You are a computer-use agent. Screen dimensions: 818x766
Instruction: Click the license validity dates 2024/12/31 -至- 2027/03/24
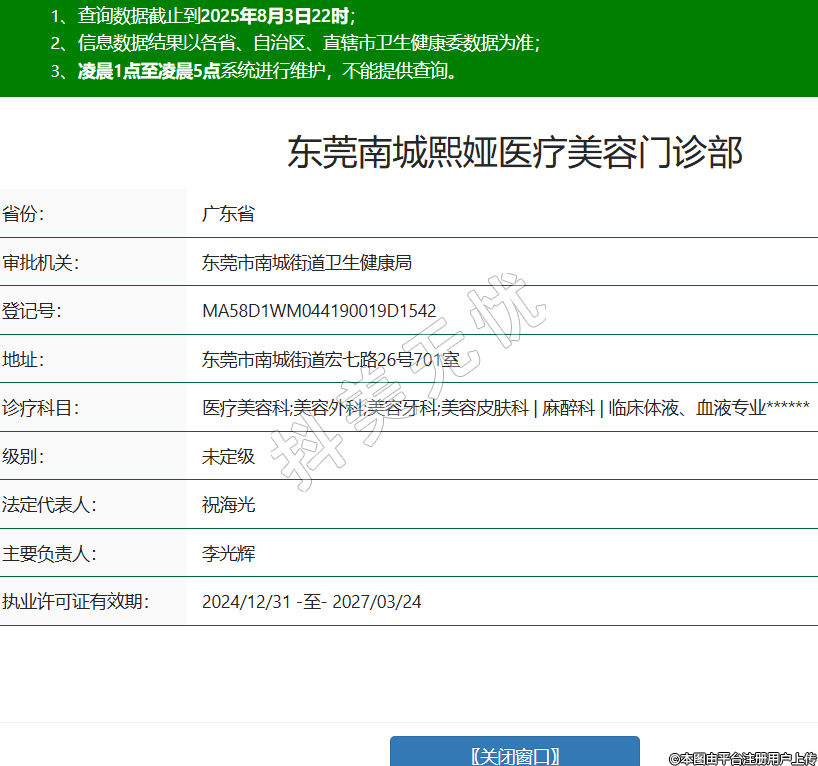pos(311,602)
